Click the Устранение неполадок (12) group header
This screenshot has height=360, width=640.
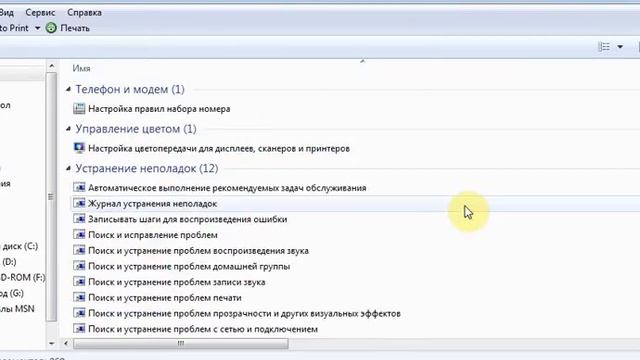(x=147, y=169)
